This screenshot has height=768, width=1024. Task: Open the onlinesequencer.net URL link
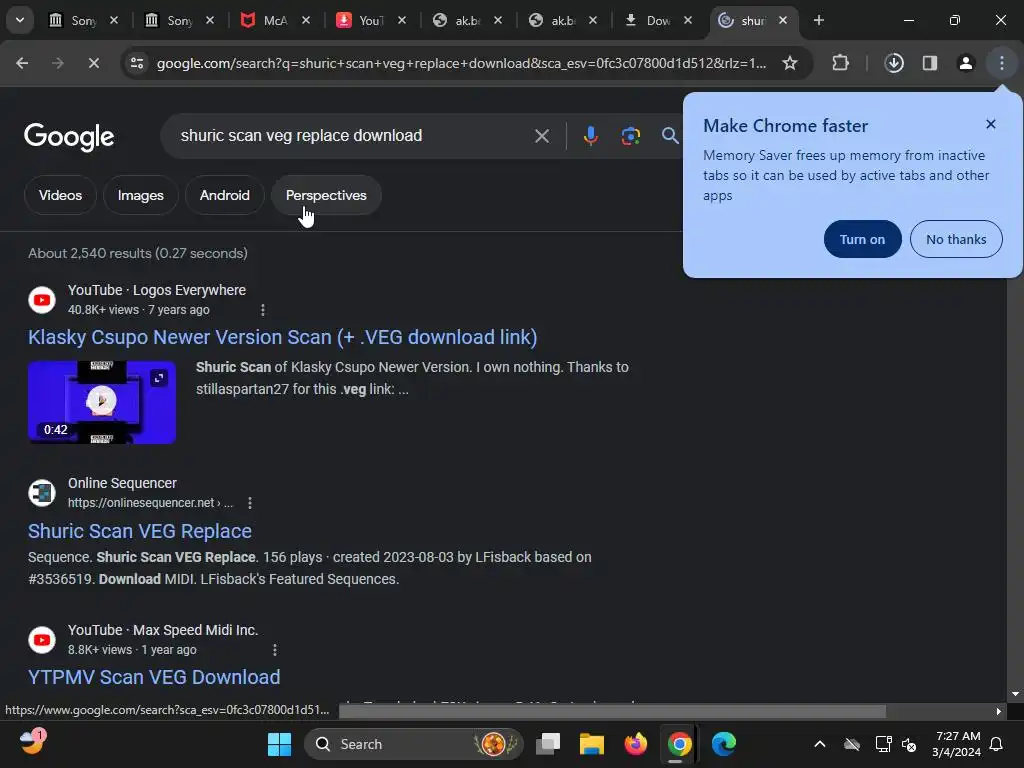[150, 503]
